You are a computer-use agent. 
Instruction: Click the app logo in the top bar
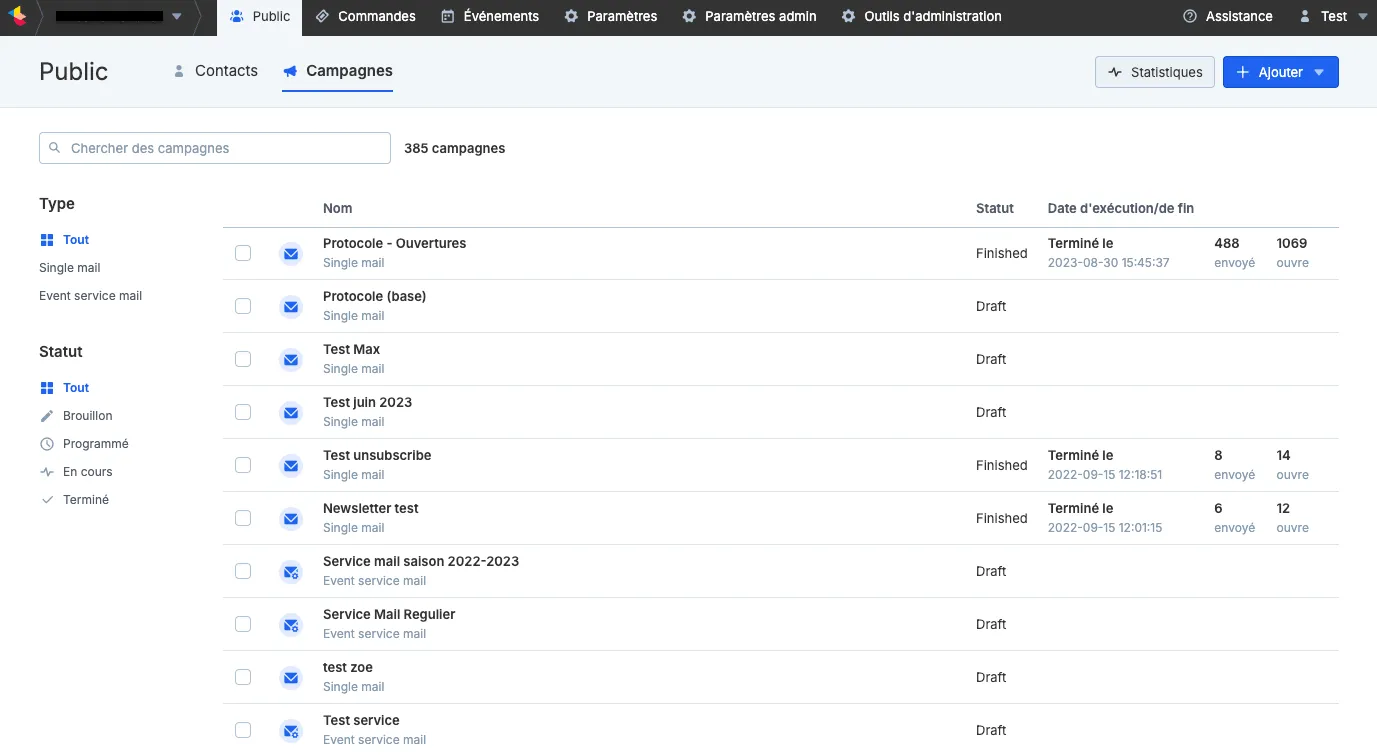pos(17,16)
